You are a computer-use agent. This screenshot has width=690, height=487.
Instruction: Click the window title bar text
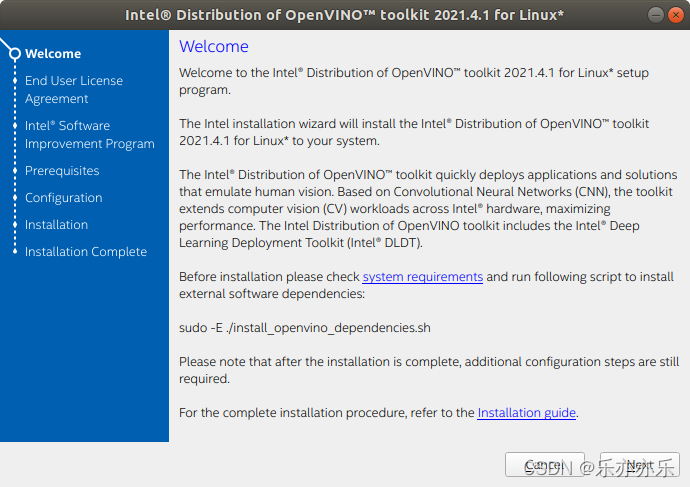pyautogui.click(x=344, y=15)
